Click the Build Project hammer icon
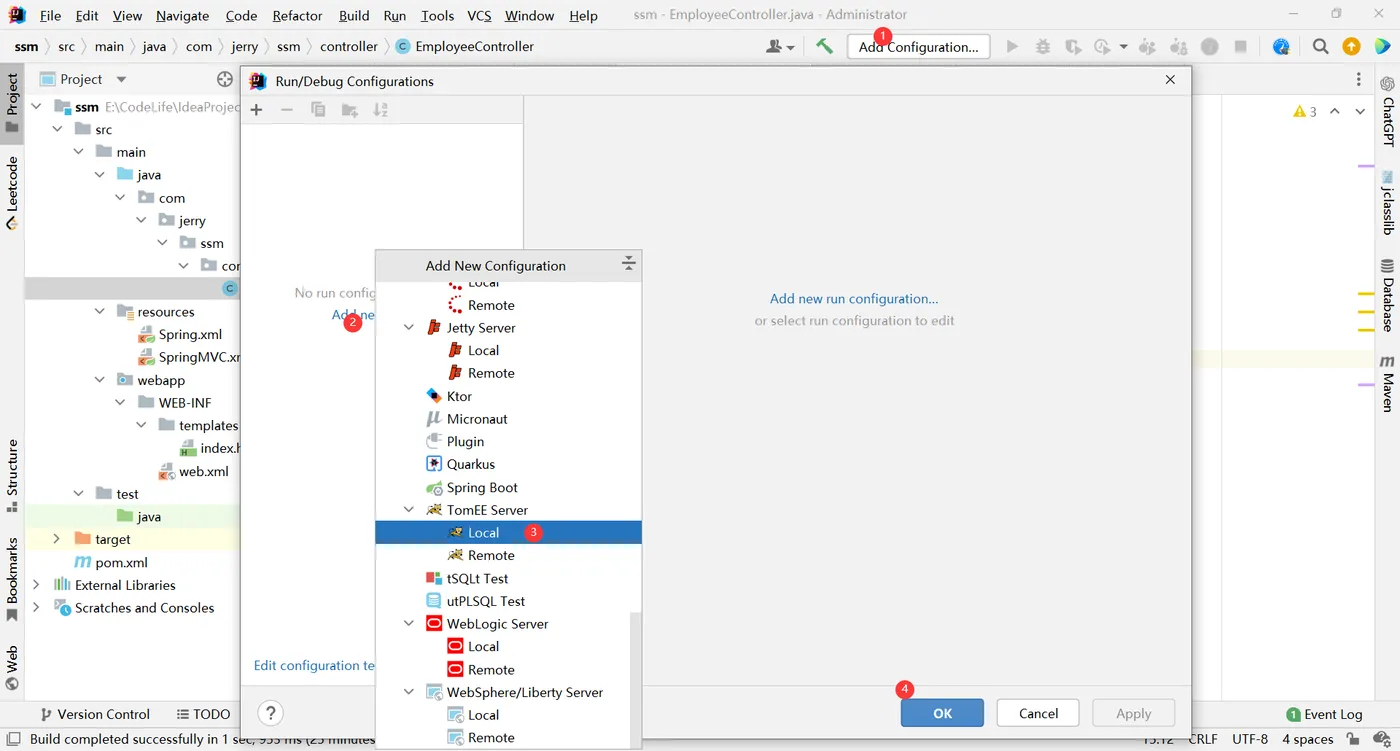Viewport: 1400px width, 751px height. [x=824, y=46]
